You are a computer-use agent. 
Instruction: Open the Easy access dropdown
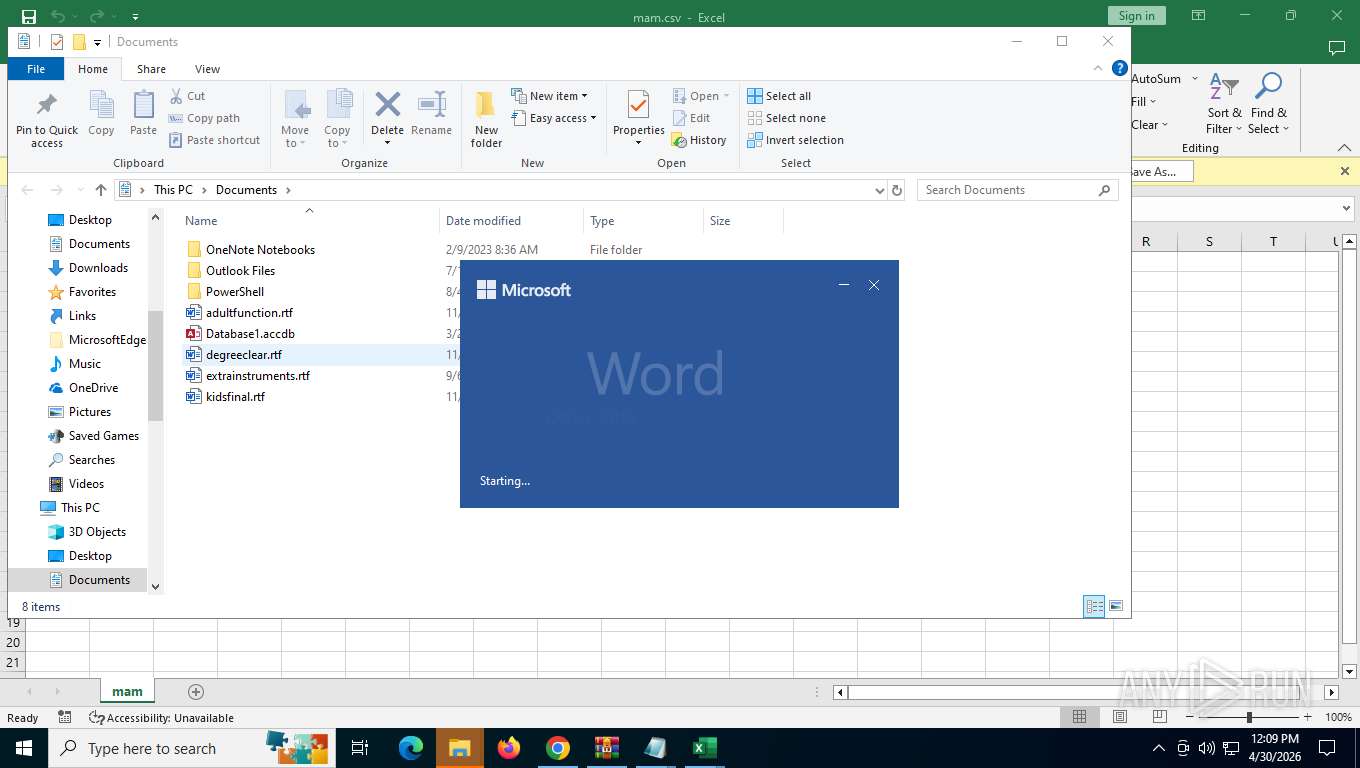pos(554,118)
